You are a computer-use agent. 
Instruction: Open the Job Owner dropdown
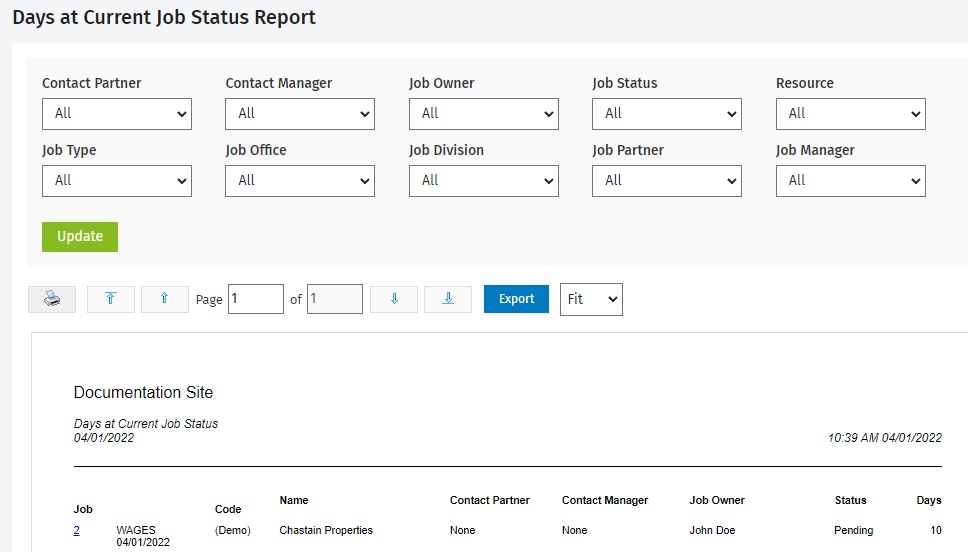tap(484, 114)
